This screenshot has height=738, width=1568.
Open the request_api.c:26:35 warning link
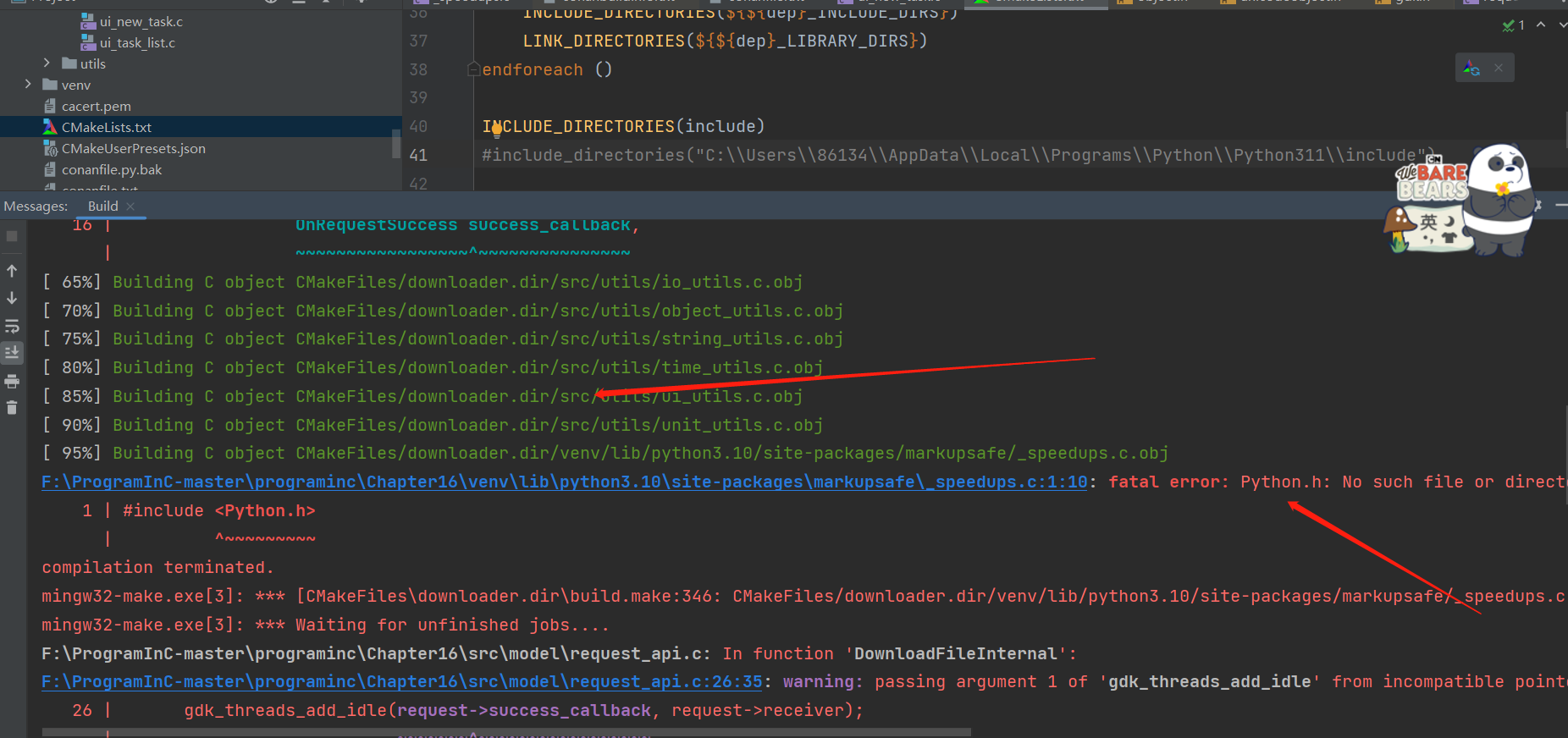[402, 681]
